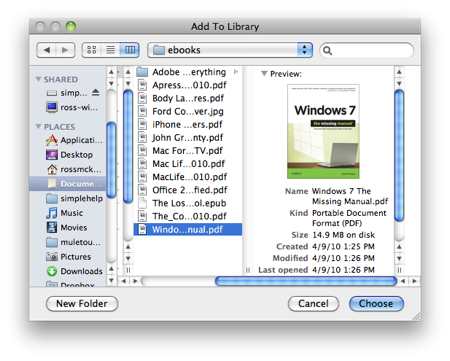Image resolution: width=450 pixels, height=361 pixels.
Task: Click New Folder button
Action: 82,304
